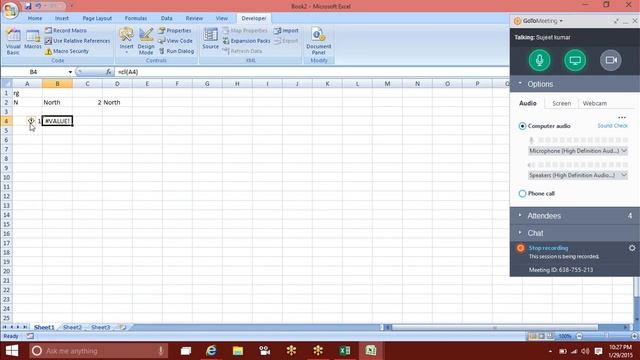Image resolution: width=640 pixels, height=360 pixels.
Task: Expand the Attendees section
Action: pos(575,216)
